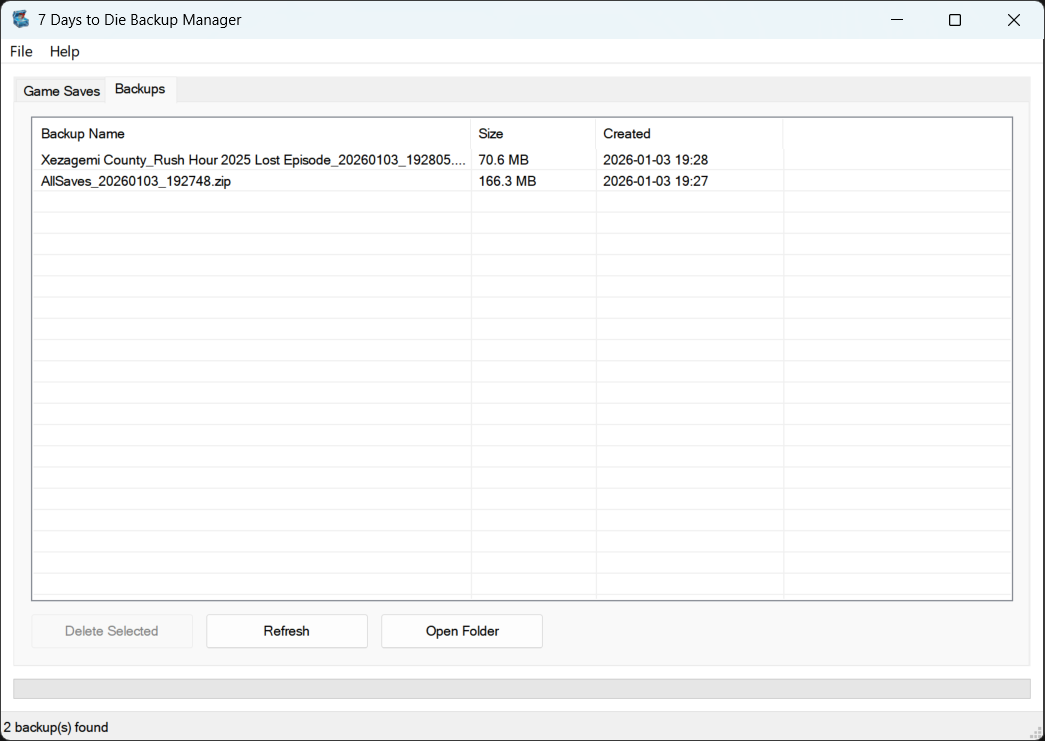Viewport: 1045px width, 741px height.
Task: Select the Backups tab
Action: pos(140,89)
